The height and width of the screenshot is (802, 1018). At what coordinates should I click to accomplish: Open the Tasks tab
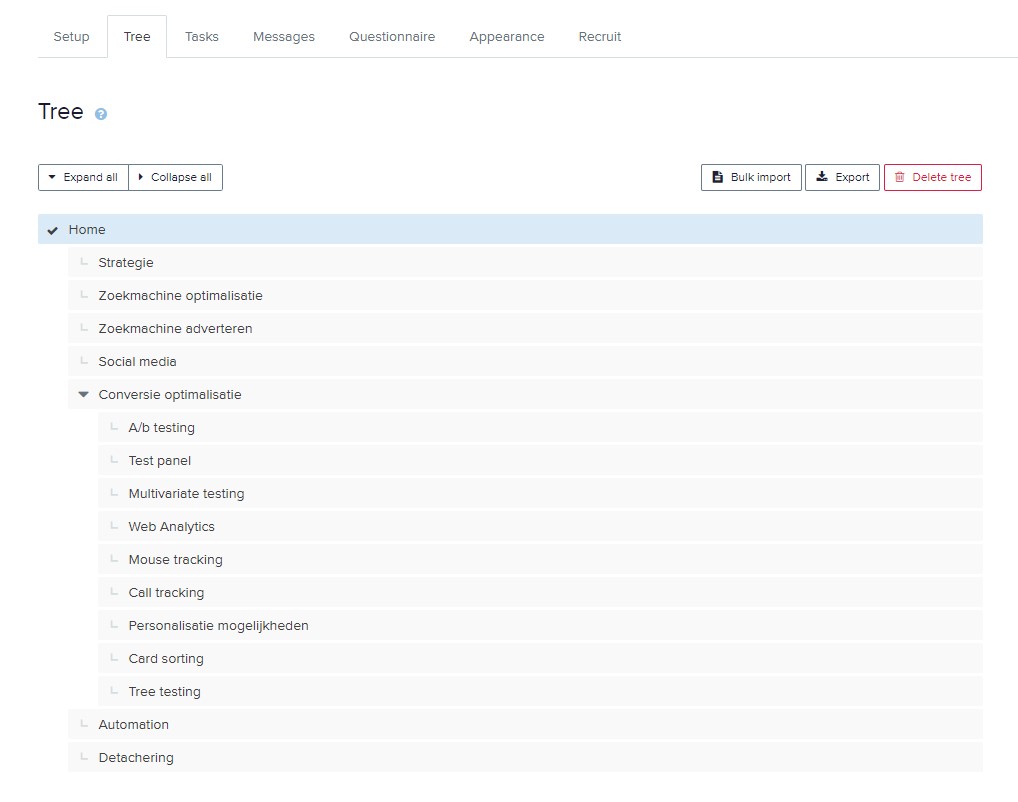201,37
